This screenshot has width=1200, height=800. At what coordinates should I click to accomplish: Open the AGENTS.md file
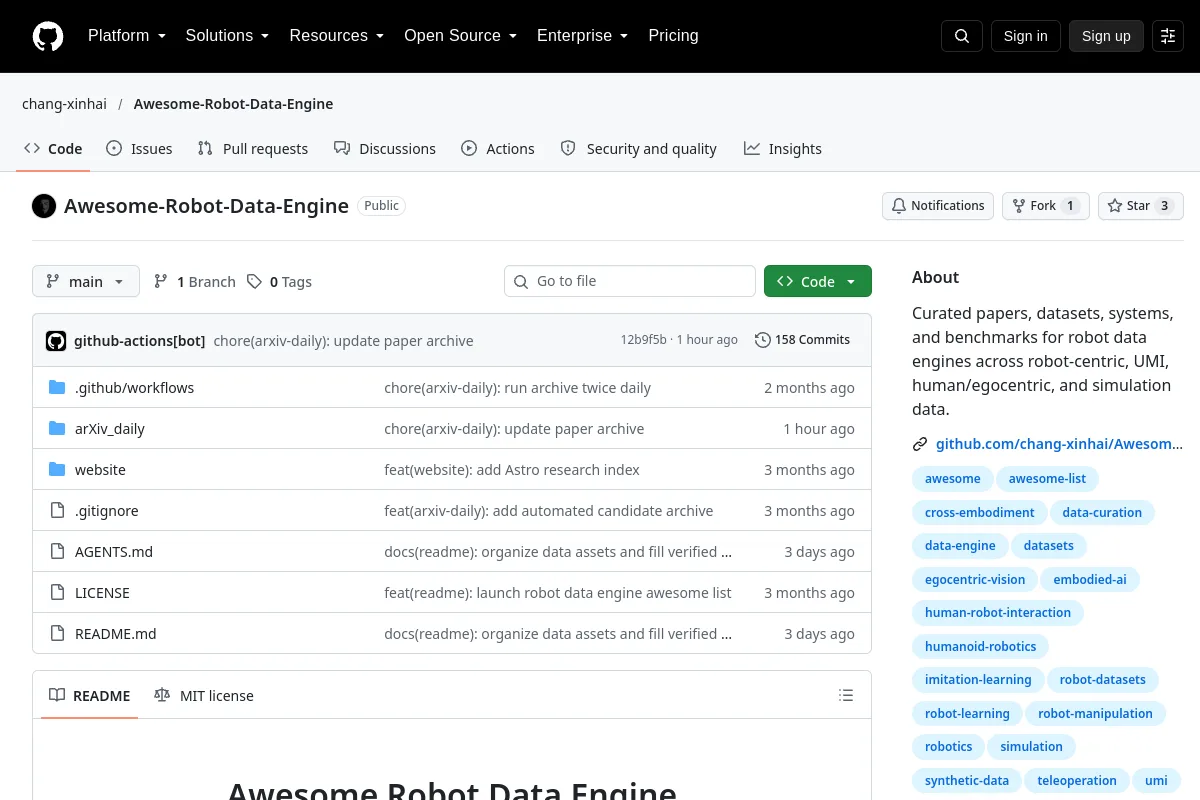(x=114, y=552)
